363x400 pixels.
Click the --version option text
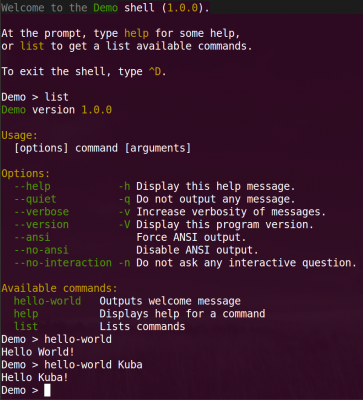click(41, 224)
